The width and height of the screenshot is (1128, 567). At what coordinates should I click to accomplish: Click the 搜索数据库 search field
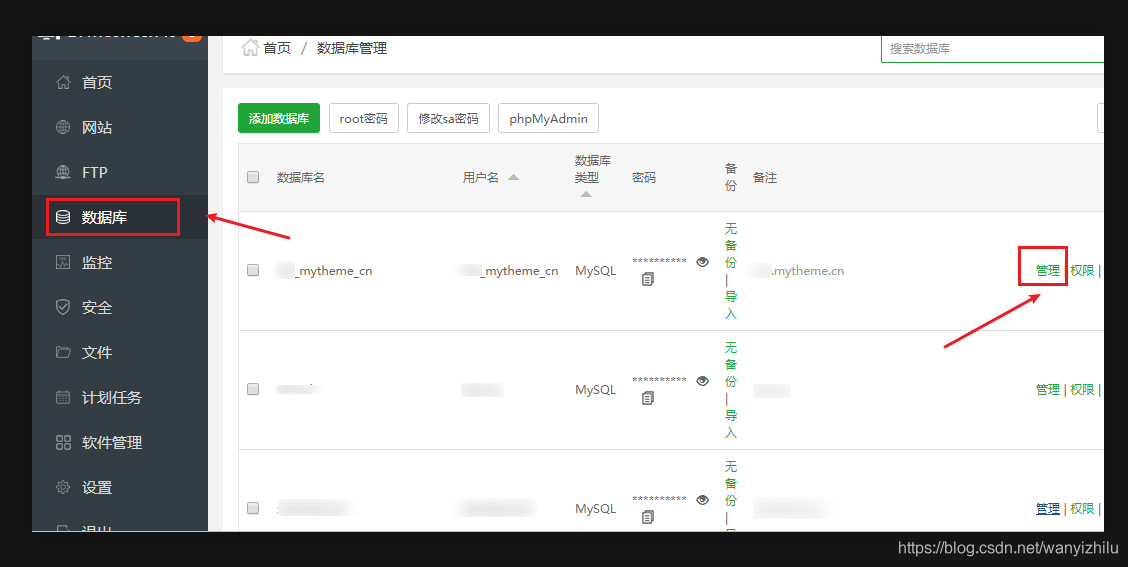pos(990,48)
